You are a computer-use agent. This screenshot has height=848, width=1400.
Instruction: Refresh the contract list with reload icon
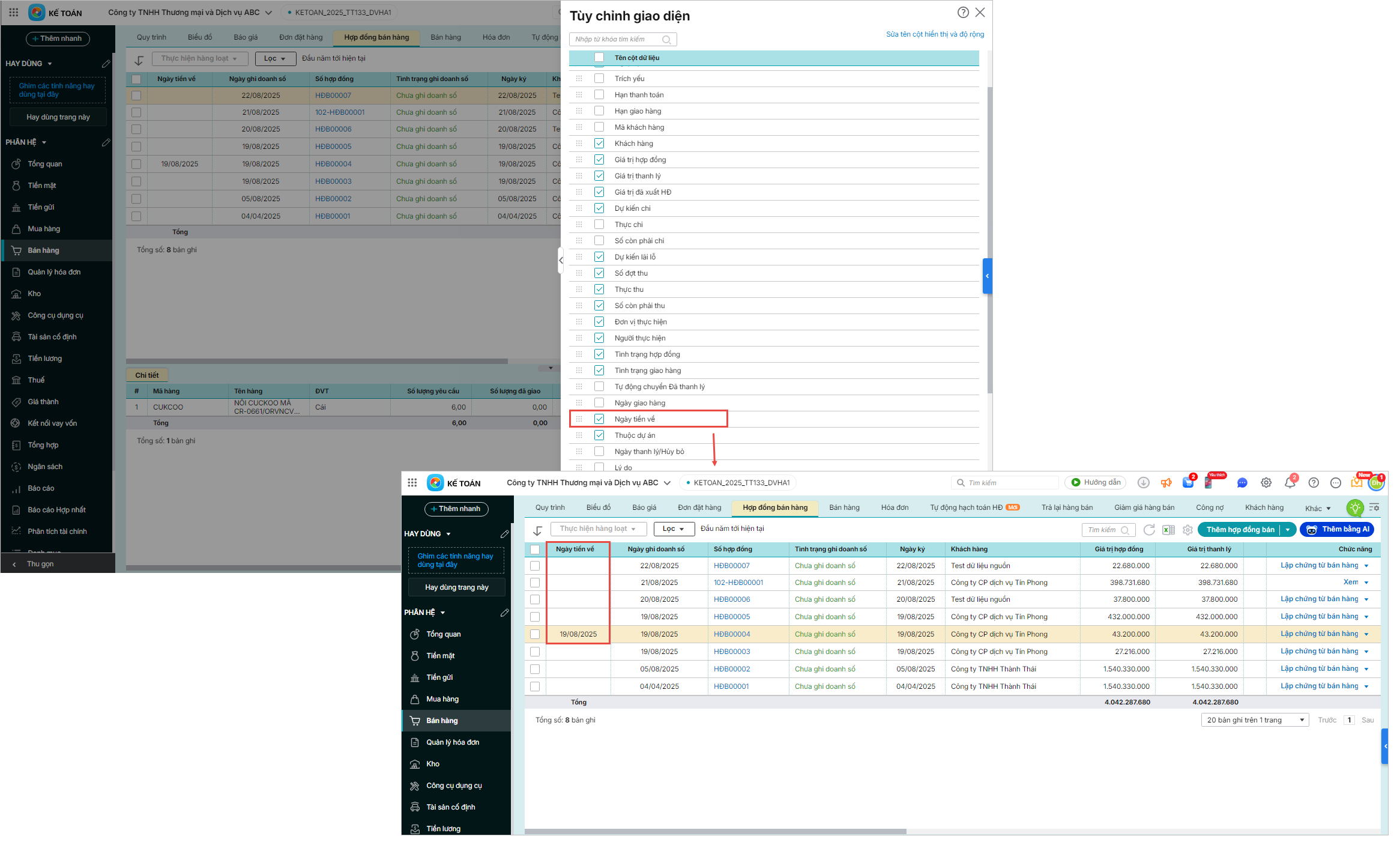(1149, 530)
